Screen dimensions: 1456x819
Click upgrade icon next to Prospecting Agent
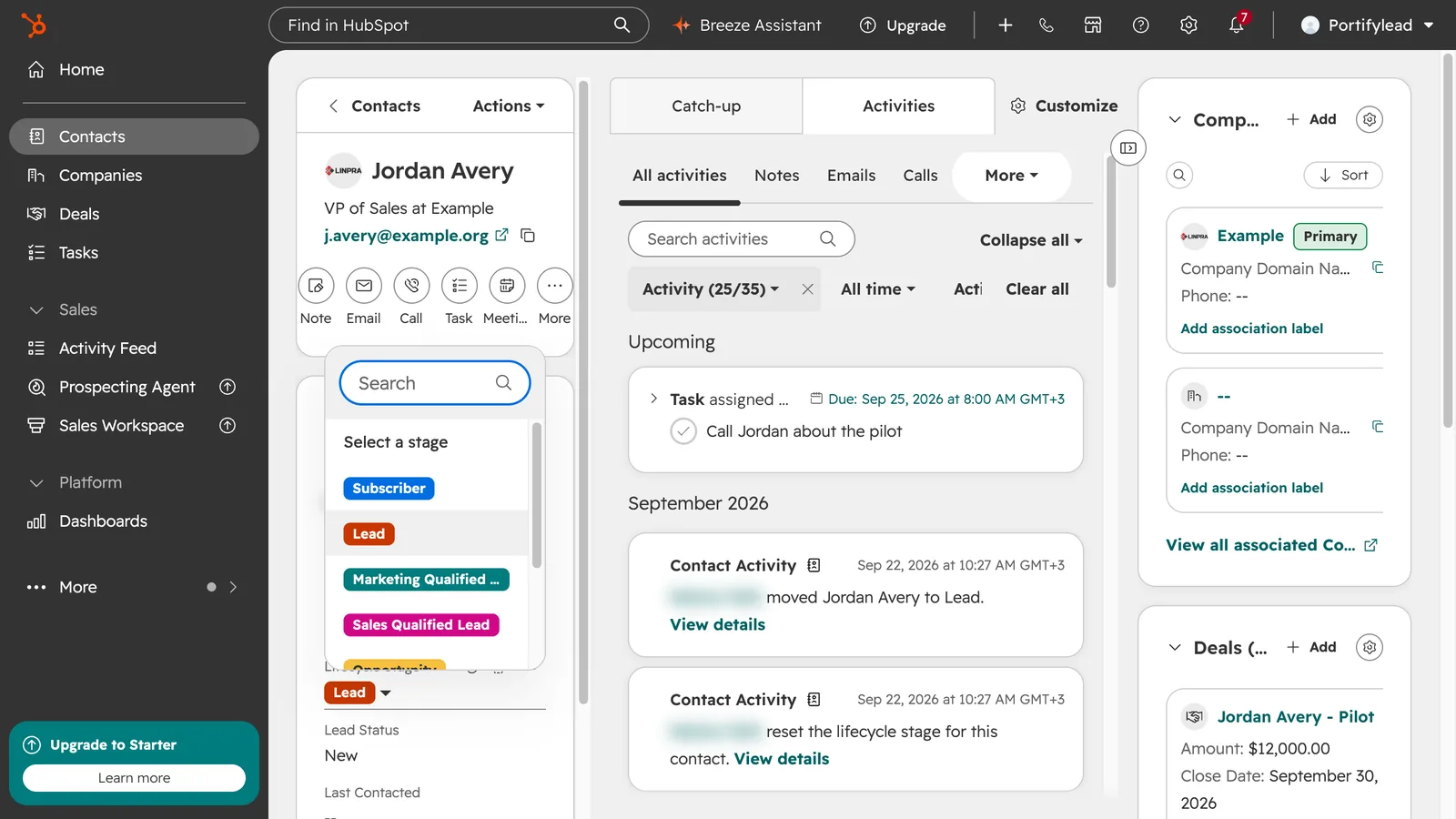click(227, 387)
